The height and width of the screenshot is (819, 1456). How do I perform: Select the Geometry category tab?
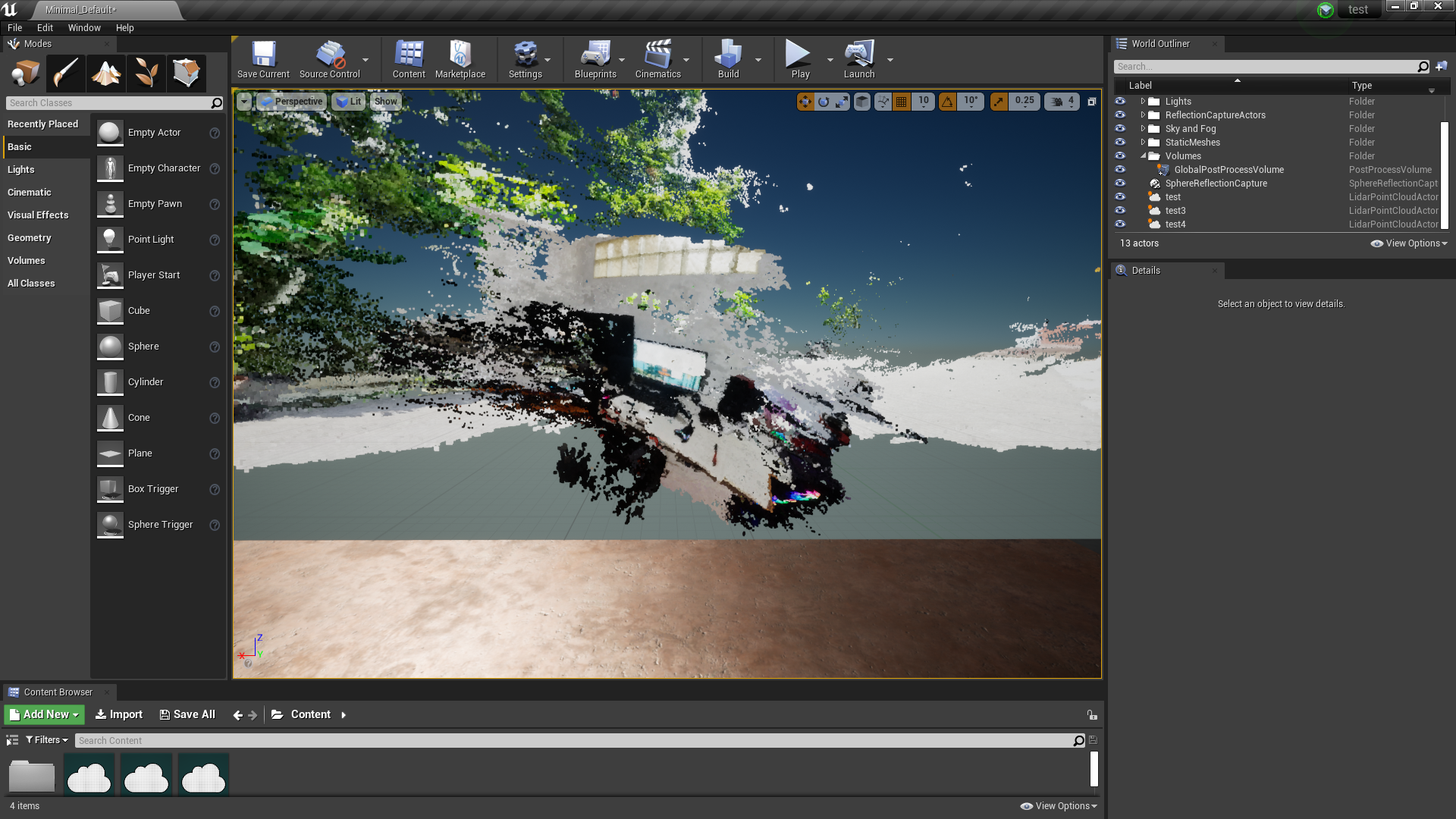point(30,237)
